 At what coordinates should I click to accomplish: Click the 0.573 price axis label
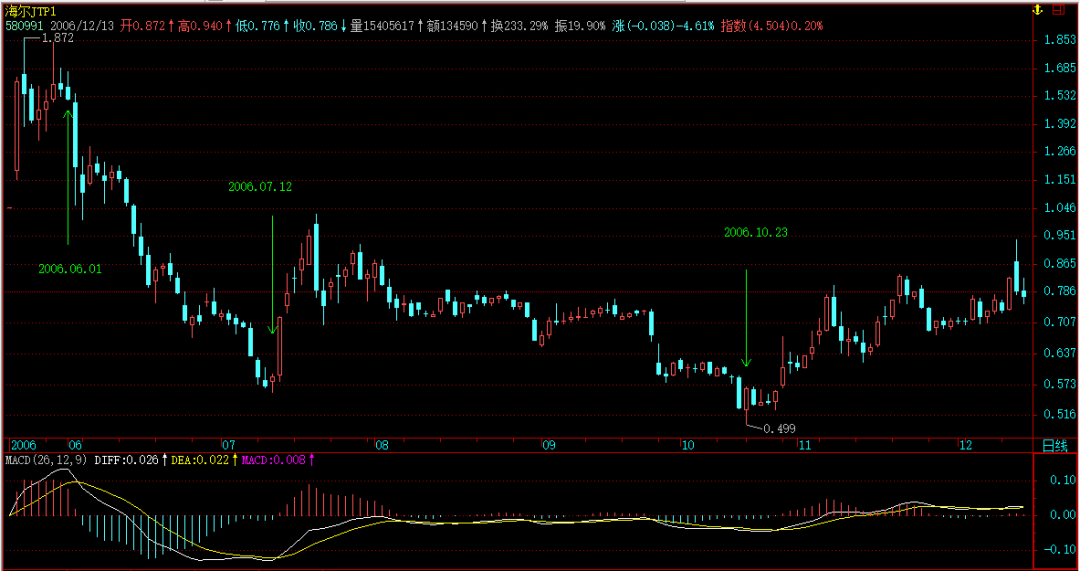point(1061,384)
